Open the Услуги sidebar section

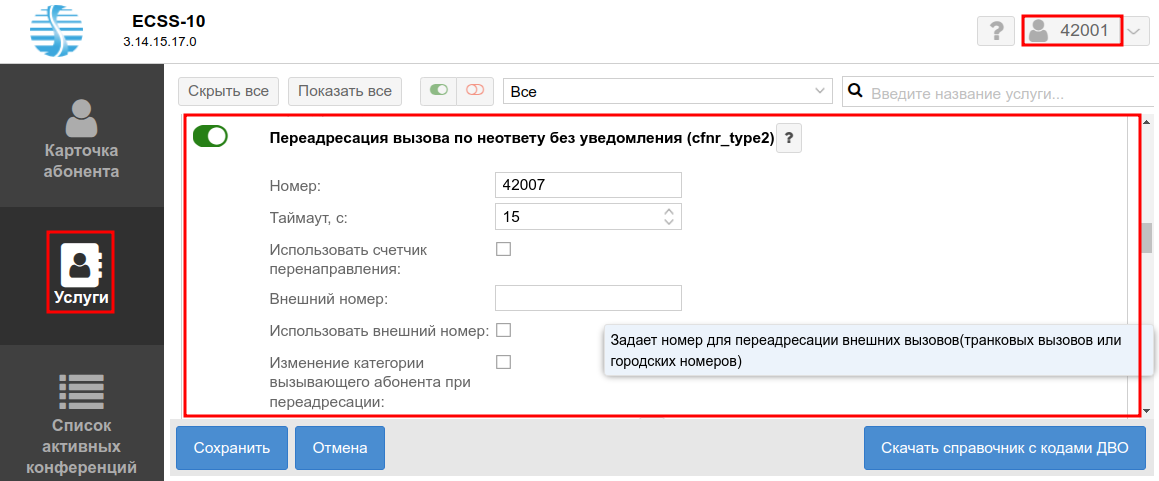pyautogui.click(x=81, y=271)
